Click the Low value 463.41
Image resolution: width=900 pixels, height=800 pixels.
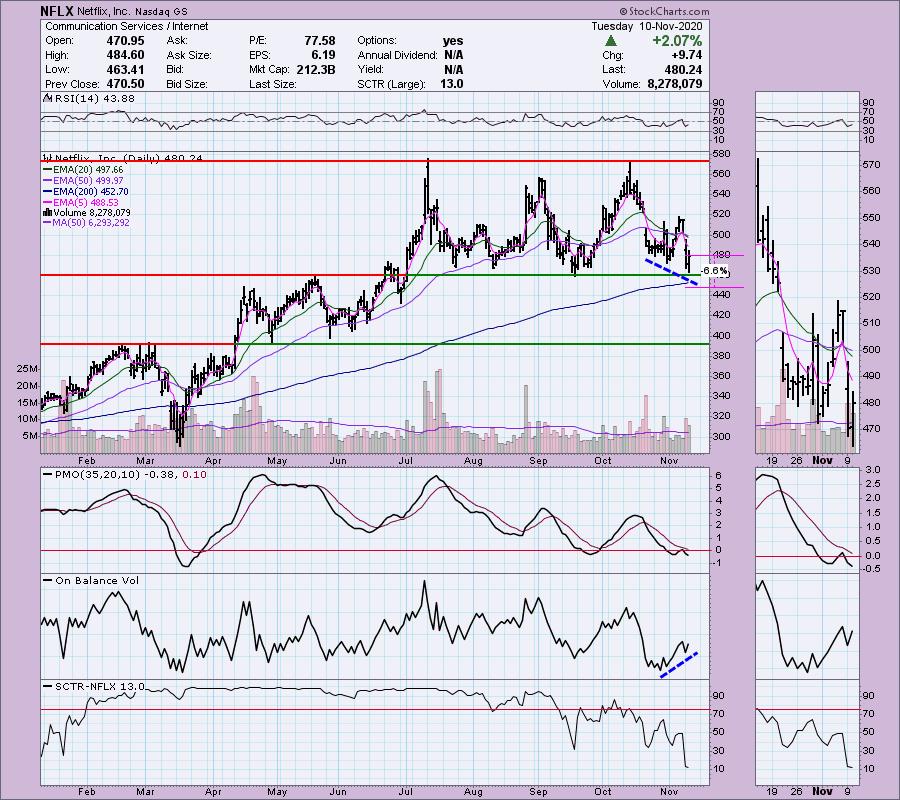pos(125,69)
